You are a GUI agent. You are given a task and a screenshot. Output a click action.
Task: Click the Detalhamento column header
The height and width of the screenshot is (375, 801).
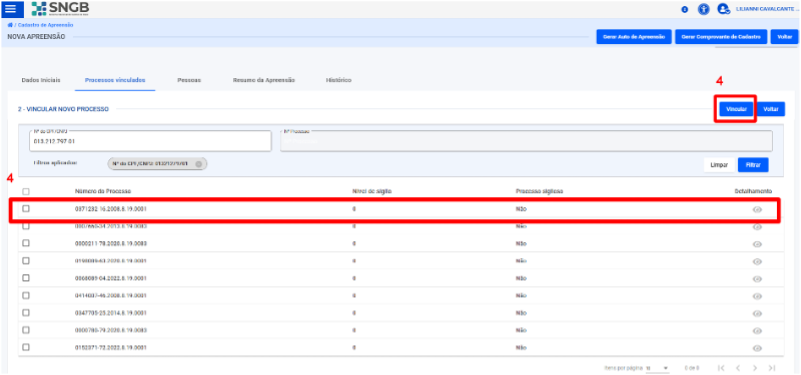[753, 191]
